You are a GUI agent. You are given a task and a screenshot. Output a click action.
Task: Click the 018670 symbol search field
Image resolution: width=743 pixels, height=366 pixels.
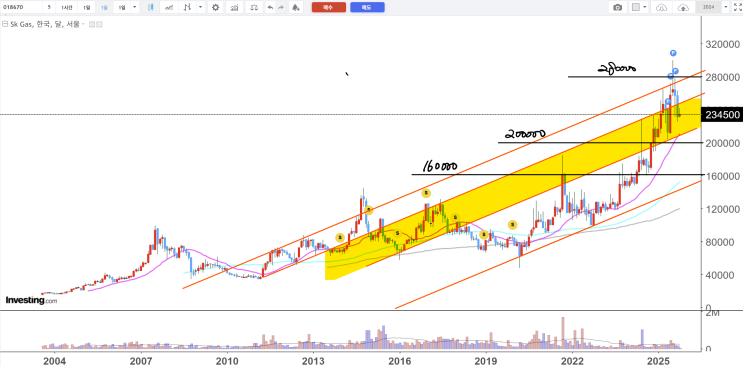click(21, 7)
